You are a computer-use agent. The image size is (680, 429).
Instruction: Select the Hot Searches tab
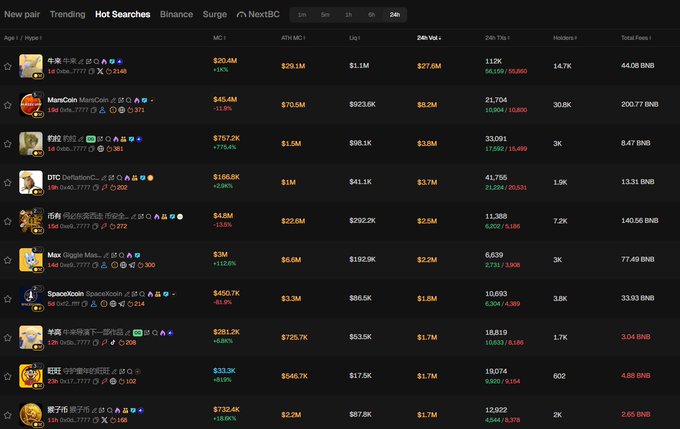tap(123, 14)
